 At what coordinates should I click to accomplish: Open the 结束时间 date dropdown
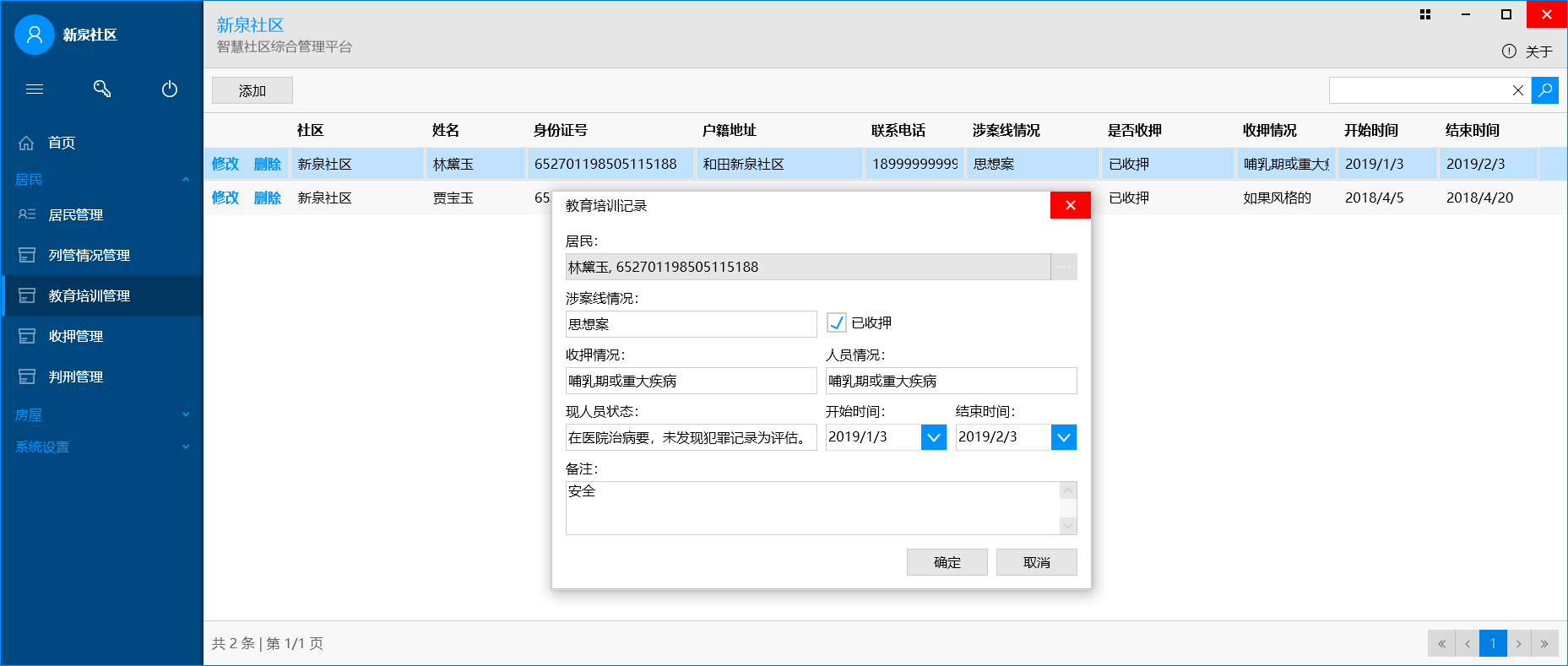[1063, 437]
